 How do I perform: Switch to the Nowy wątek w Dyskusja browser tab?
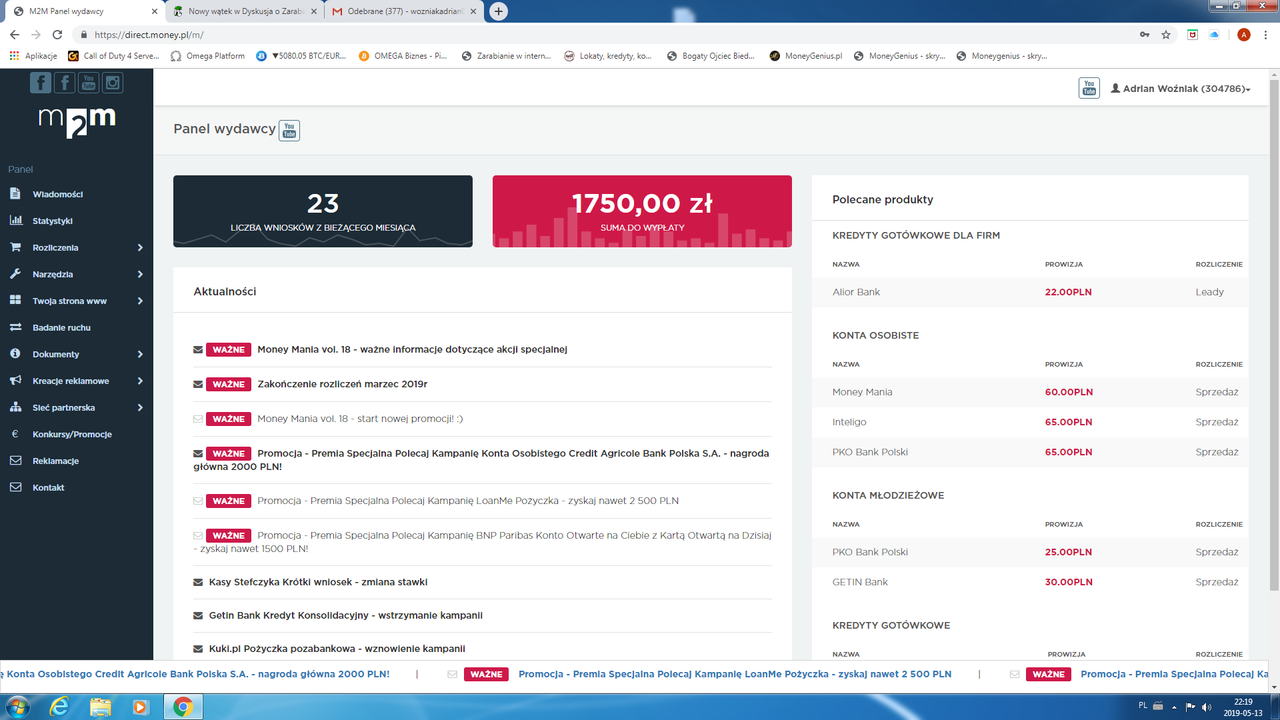[244, 11]
